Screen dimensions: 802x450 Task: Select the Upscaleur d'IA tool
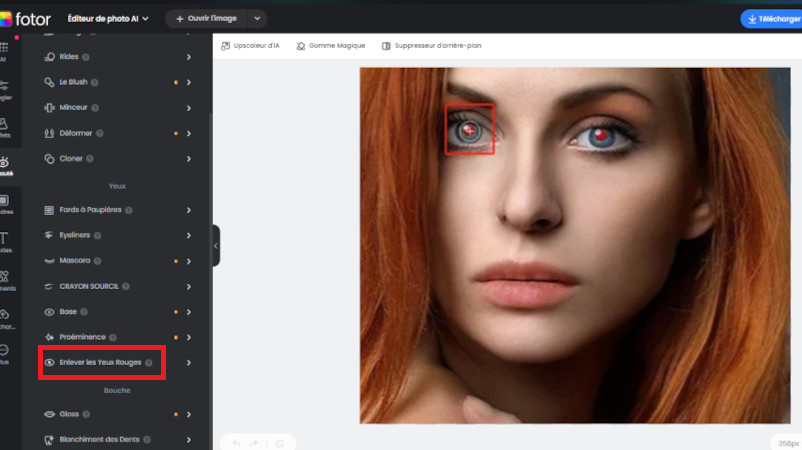[250, 46]
